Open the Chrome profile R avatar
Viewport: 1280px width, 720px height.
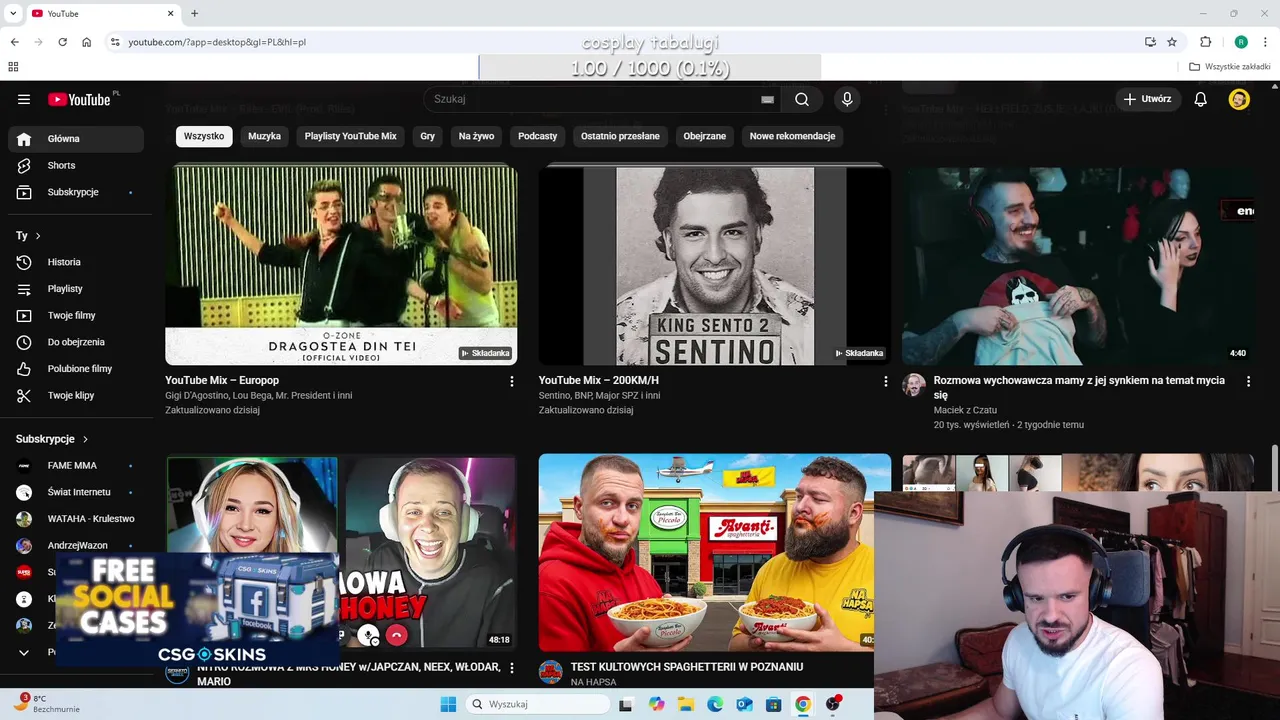point(1241,42)
